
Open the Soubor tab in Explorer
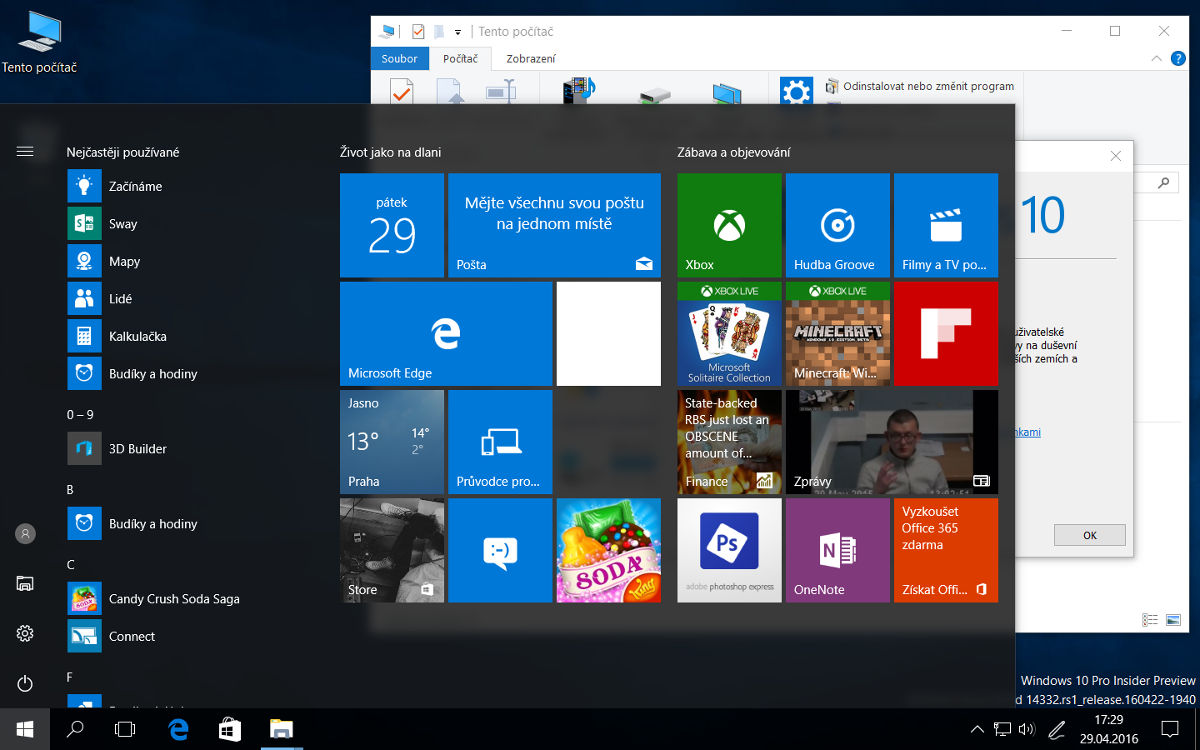pyautogui.click(x=400, y=58)
